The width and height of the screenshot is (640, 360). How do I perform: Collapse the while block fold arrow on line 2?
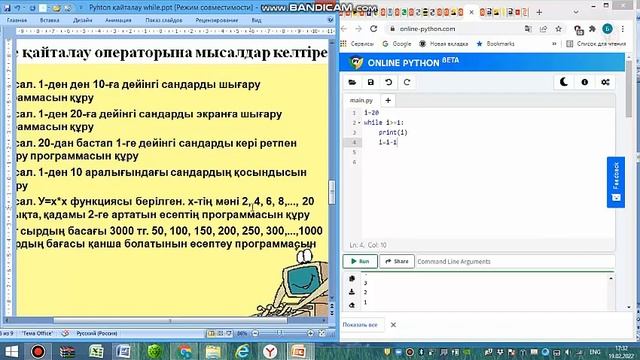click(359, 122)
